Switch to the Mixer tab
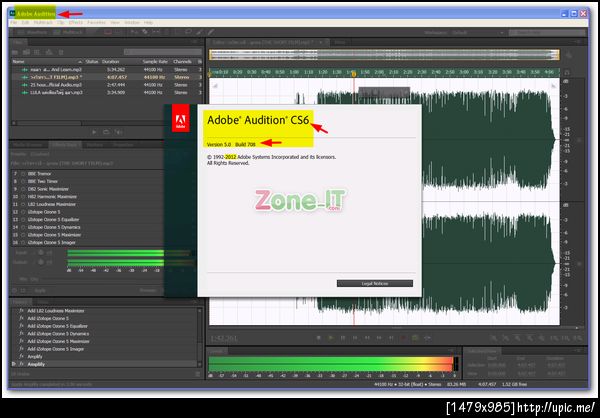600x418 pixels. (x=340, y=42)
